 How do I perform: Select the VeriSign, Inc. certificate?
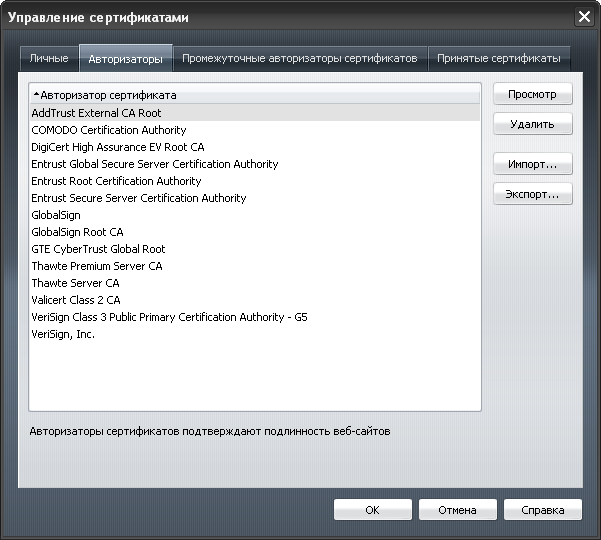63,334
